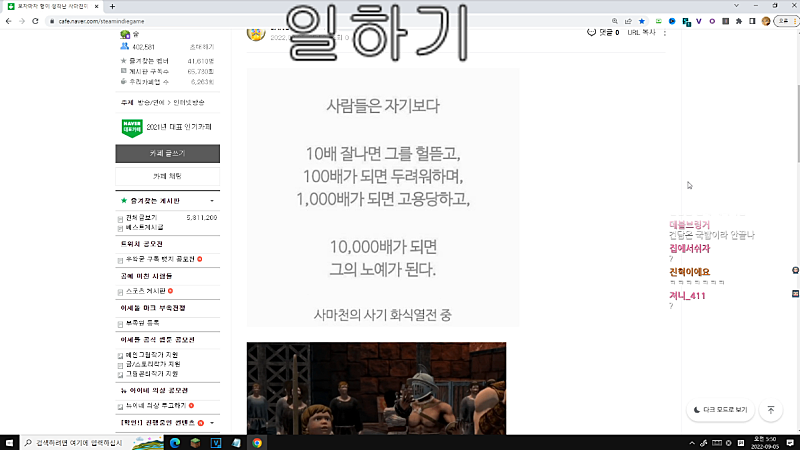Click the dark 카페 글쓰기 button
800x450 pixels.
click(x=167, y=154)
